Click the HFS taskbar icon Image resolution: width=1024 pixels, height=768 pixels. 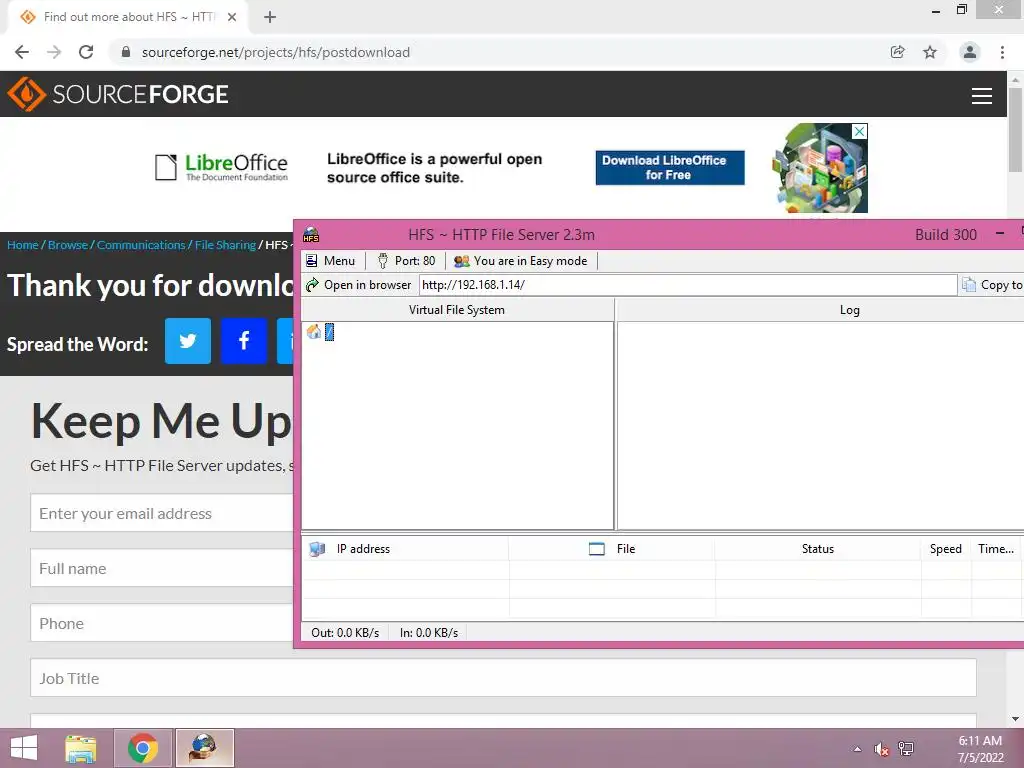point(204,748)
